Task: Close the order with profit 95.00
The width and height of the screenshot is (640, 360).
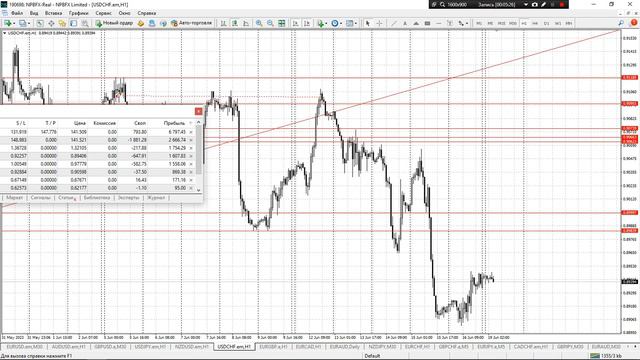Action: click(191, 188)
